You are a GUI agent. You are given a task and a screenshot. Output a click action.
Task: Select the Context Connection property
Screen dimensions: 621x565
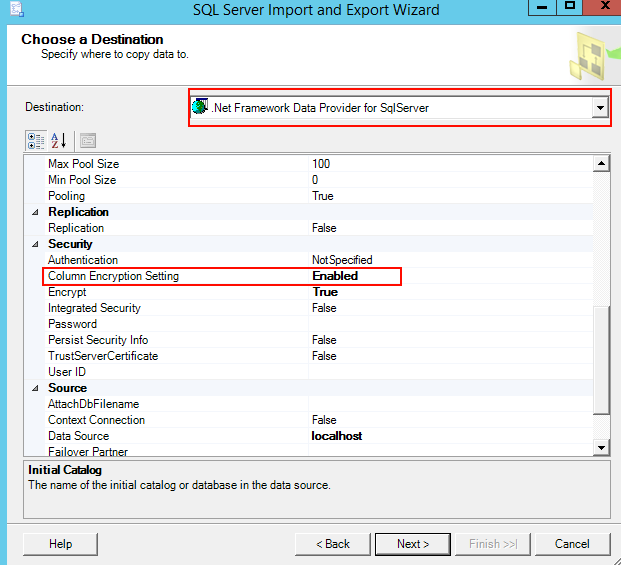tap(96, 420)
